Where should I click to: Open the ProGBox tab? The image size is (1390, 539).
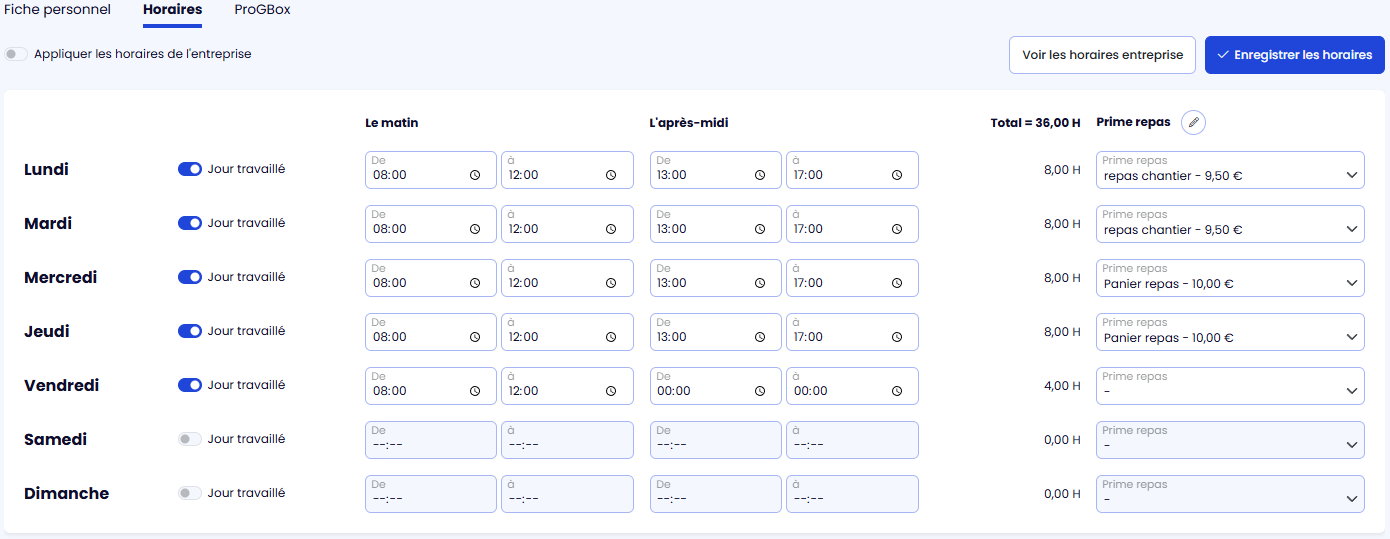pyautogui.click(x=262, y=10)
